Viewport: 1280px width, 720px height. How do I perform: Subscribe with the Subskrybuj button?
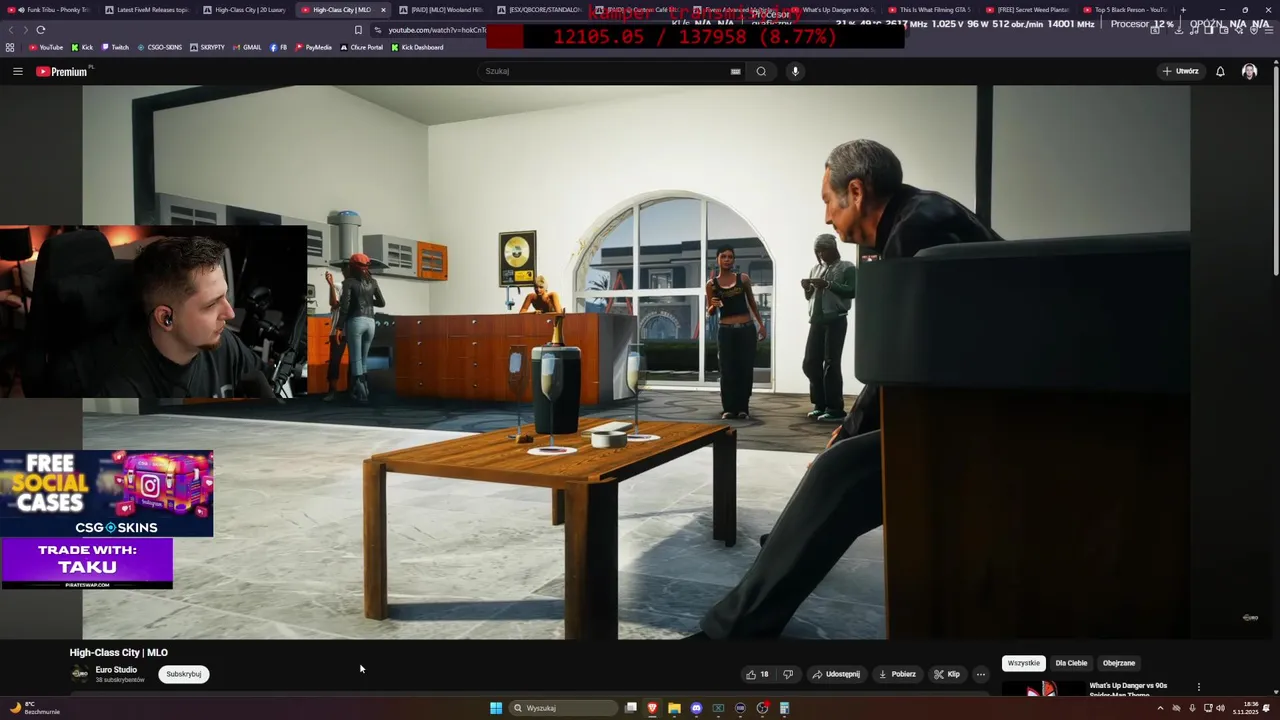point(183,674)
